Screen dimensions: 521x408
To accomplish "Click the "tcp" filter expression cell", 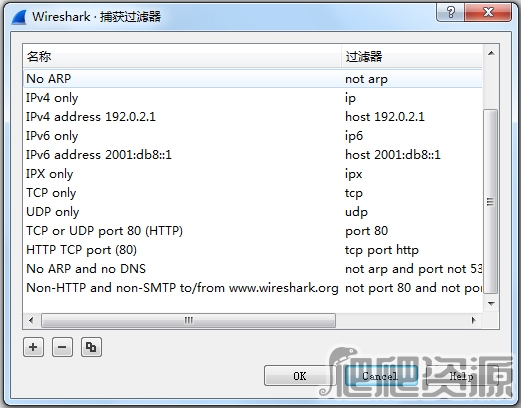I will 354,193.
